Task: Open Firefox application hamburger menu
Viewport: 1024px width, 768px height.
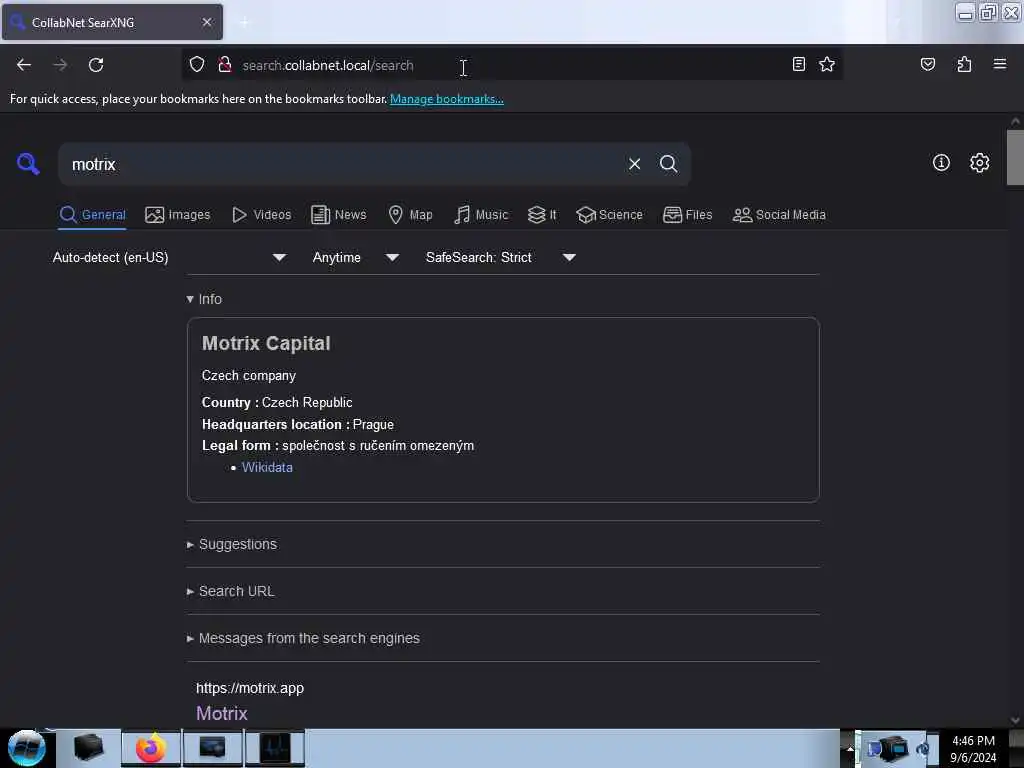Action: 999,64
